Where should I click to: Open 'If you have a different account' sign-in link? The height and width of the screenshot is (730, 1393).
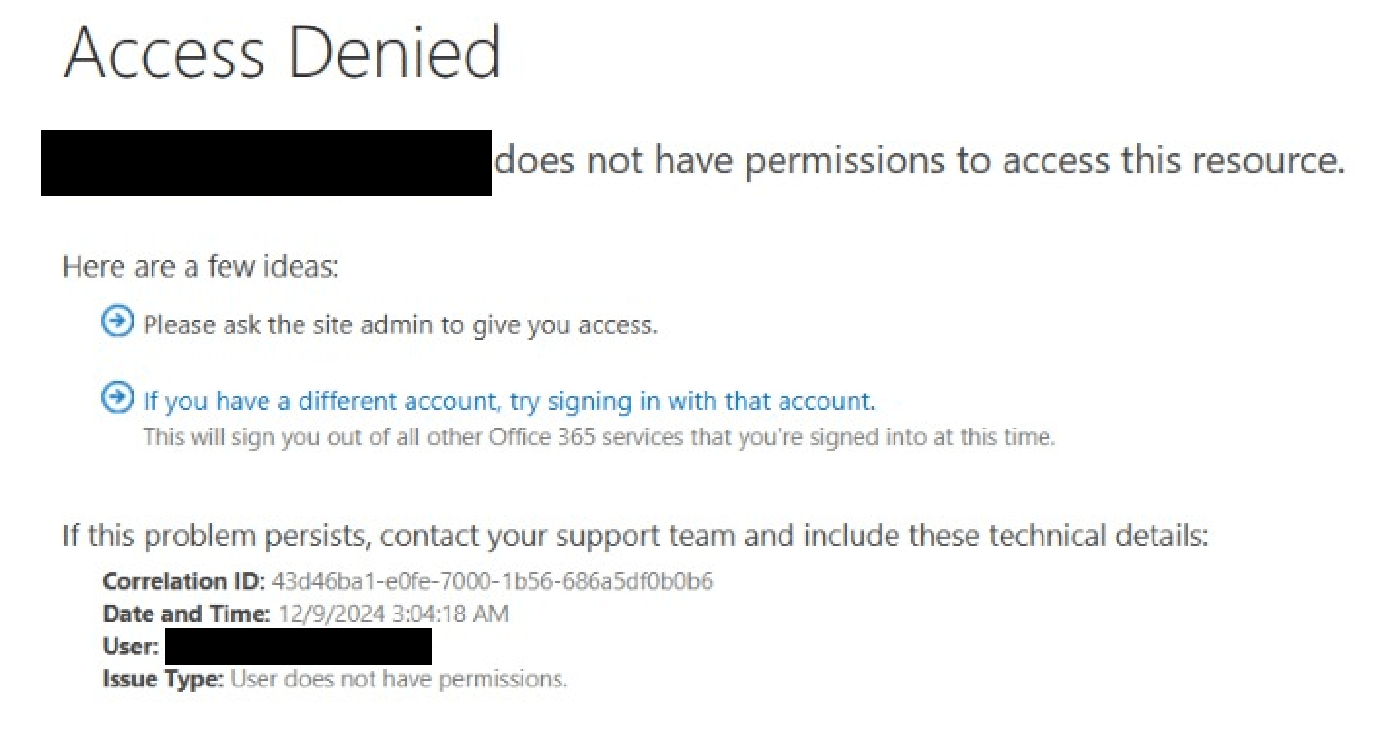pos(509,402)
